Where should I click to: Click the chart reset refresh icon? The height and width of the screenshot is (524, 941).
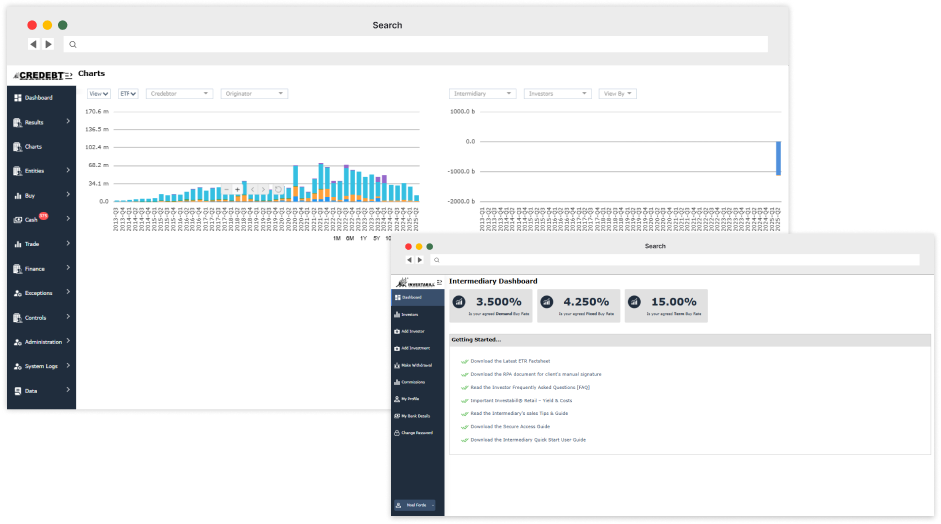pos(278,190)
